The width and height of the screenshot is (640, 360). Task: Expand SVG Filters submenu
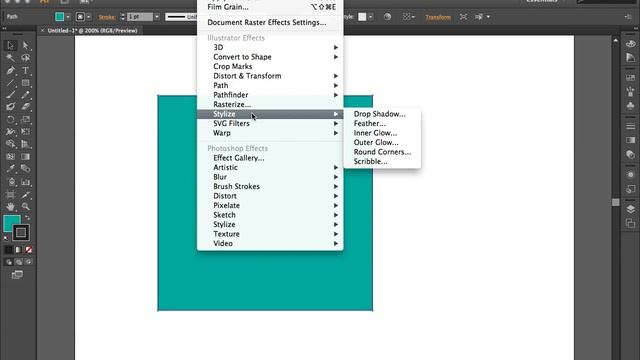coord(270,123)
